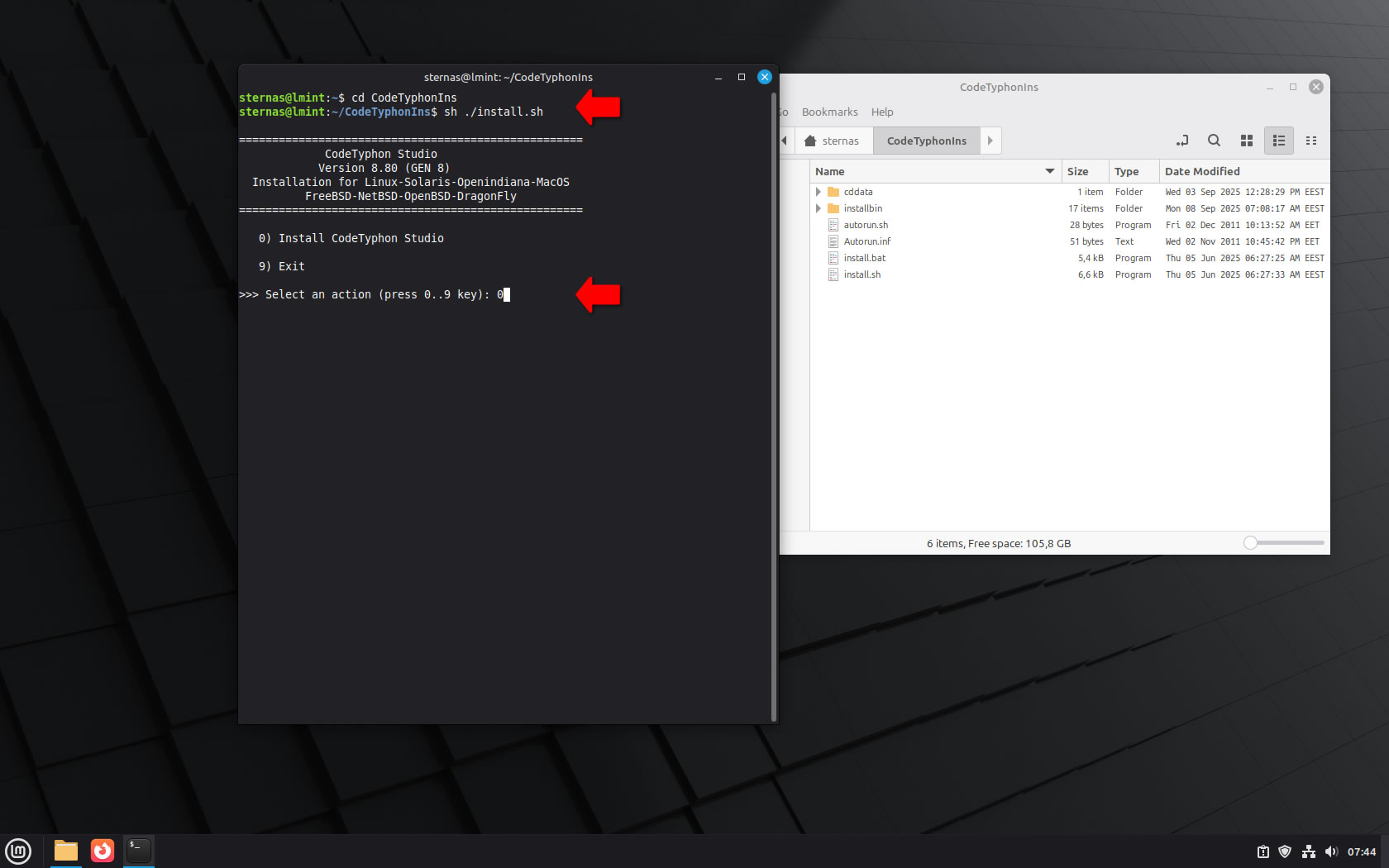Select the CodeTyphonIns path button
1389x868 pixels.
click(927, 141)
